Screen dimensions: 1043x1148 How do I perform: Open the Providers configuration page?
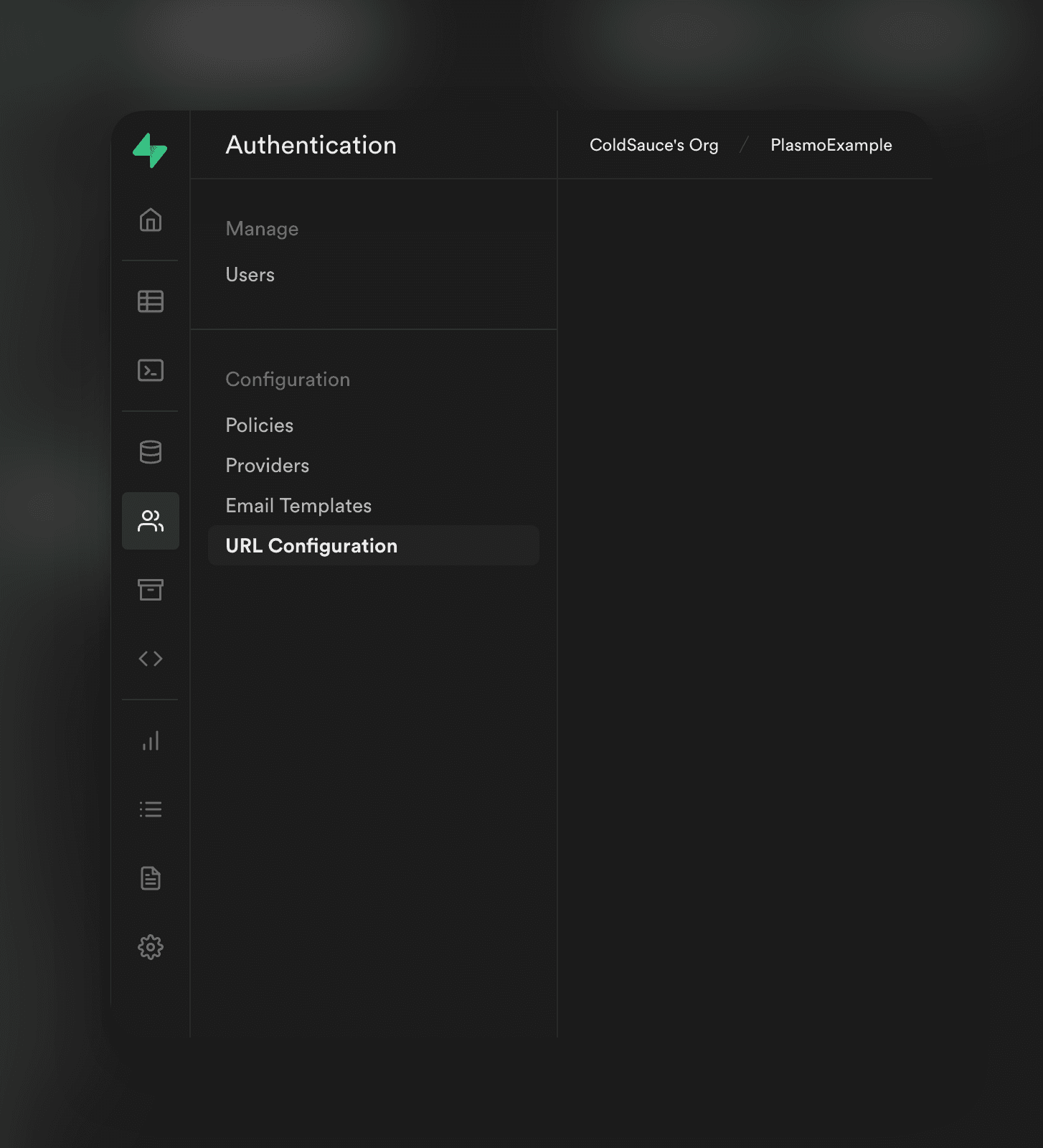(x=267, y=466)
